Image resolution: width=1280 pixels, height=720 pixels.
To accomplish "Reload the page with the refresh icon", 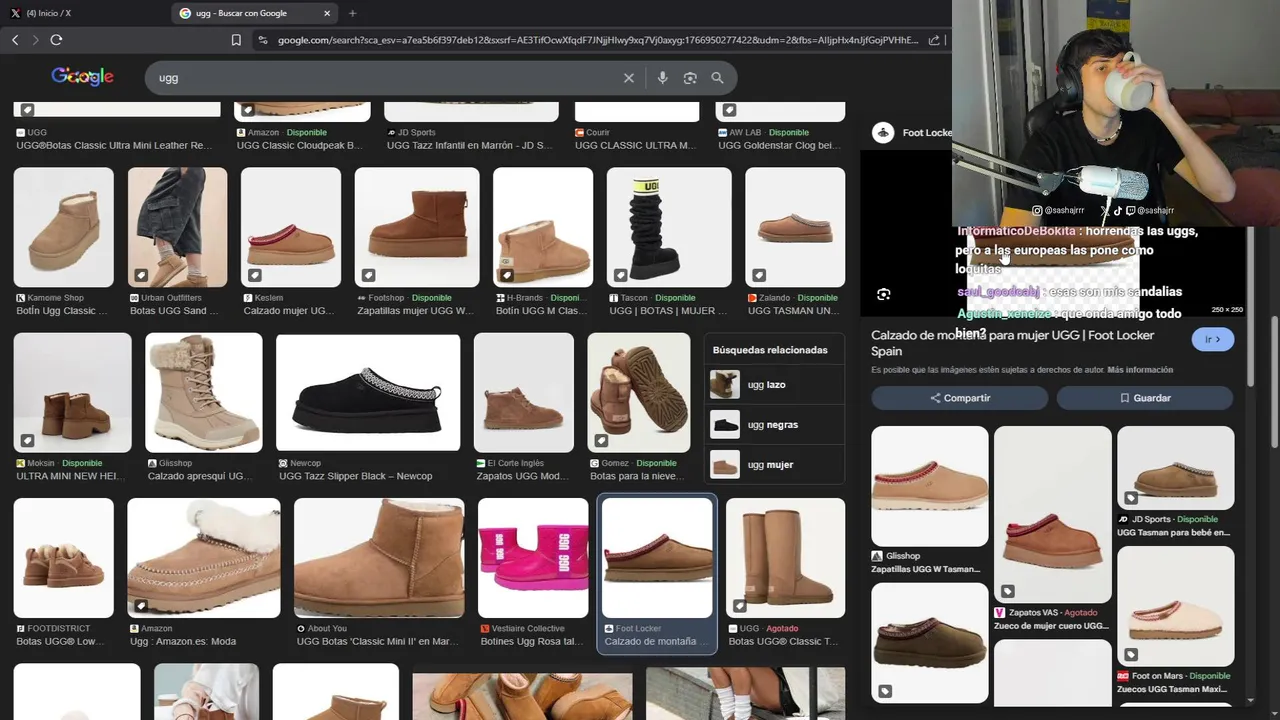I will tap(56, 40).
